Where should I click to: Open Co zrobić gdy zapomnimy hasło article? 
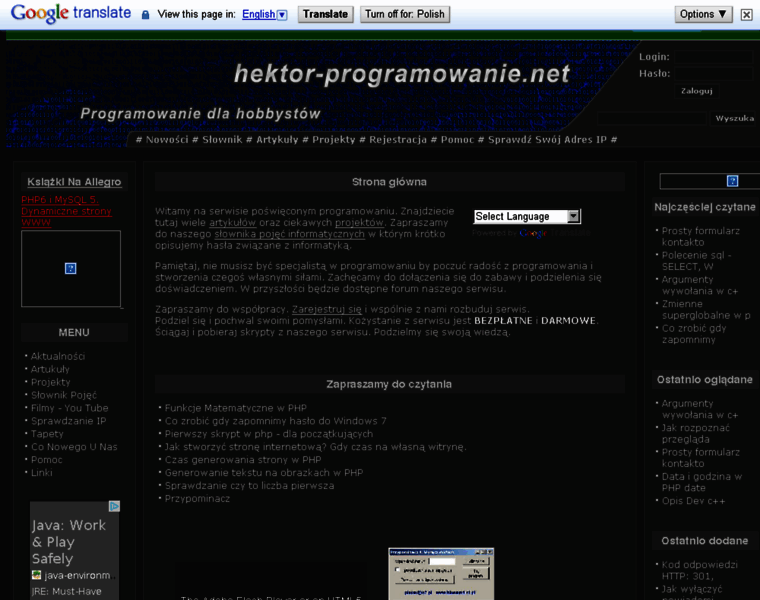[x=275, y=421]
